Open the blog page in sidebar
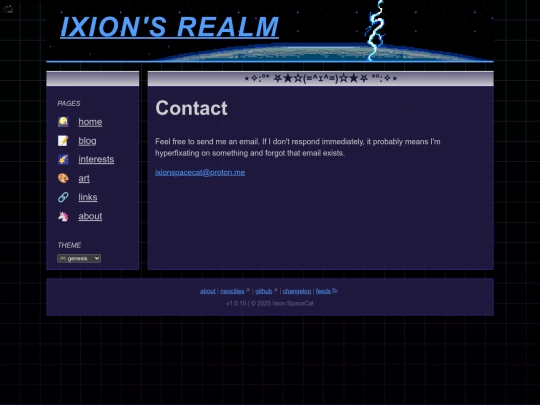The image size is (540, 405). coord(87,141)
